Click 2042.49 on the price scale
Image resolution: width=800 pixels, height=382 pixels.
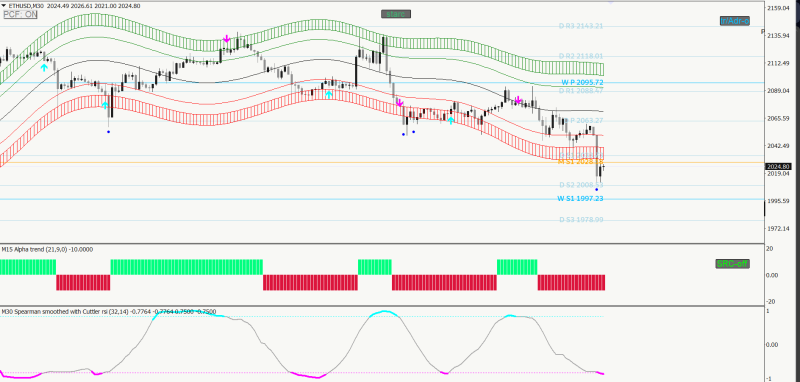pos(779,146)
